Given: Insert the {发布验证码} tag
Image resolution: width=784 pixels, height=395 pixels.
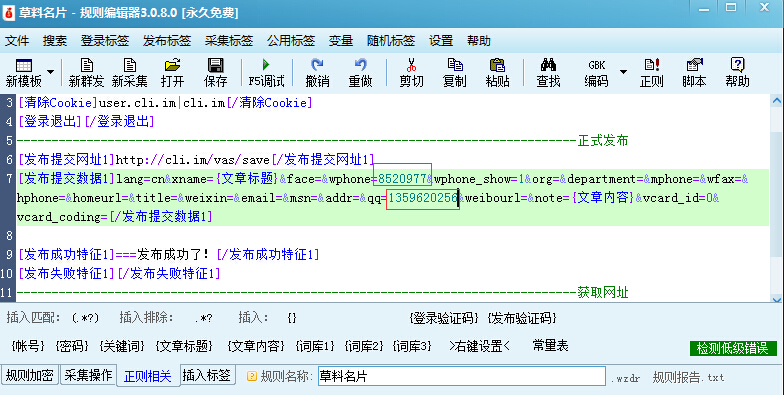Looking at the screenshot, I should coord(521,318).
